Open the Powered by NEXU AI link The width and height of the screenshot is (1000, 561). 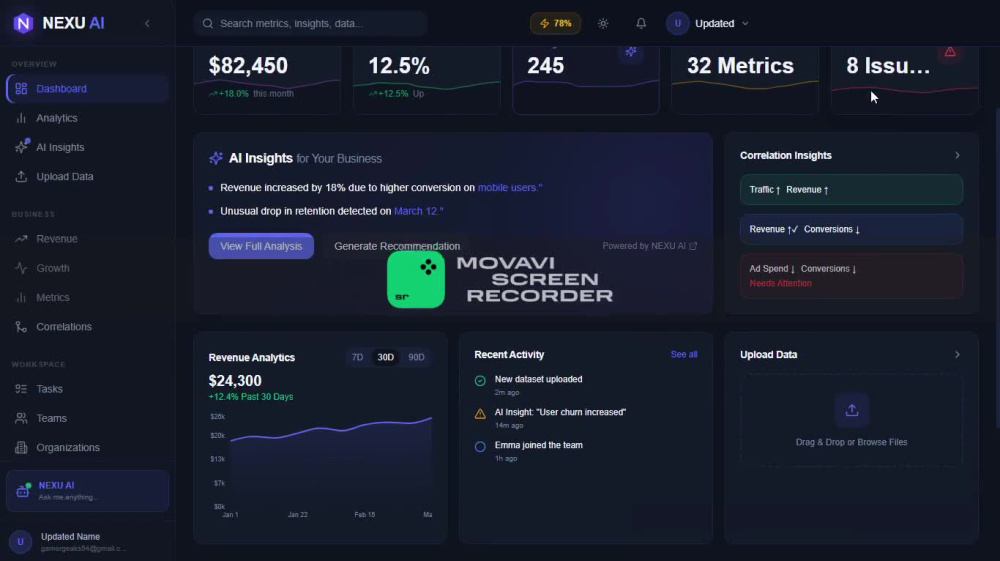649,246
